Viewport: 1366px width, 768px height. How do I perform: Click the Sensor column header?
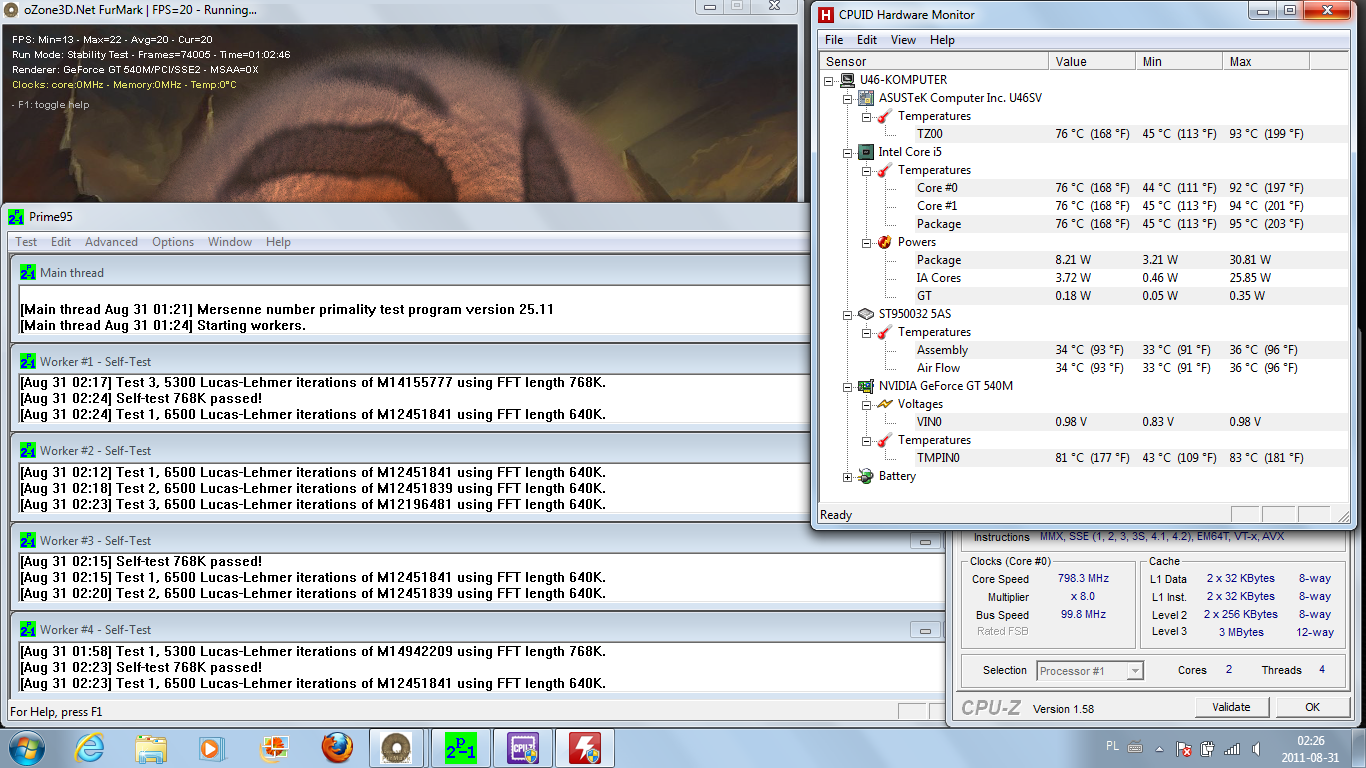click(934, 61)
